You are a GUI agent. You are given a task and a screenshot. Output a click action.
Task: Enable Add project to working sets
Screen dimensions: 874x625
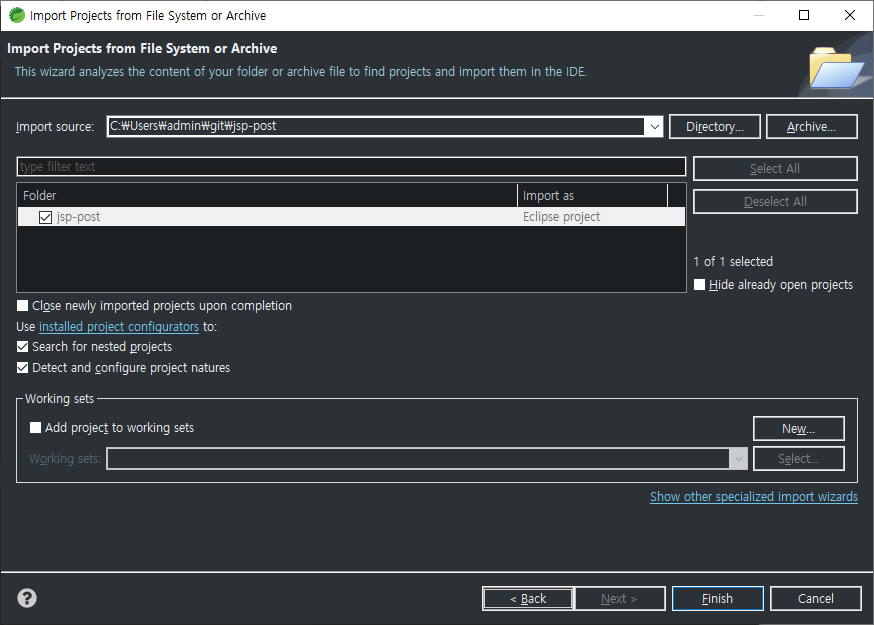pos(35,428)
